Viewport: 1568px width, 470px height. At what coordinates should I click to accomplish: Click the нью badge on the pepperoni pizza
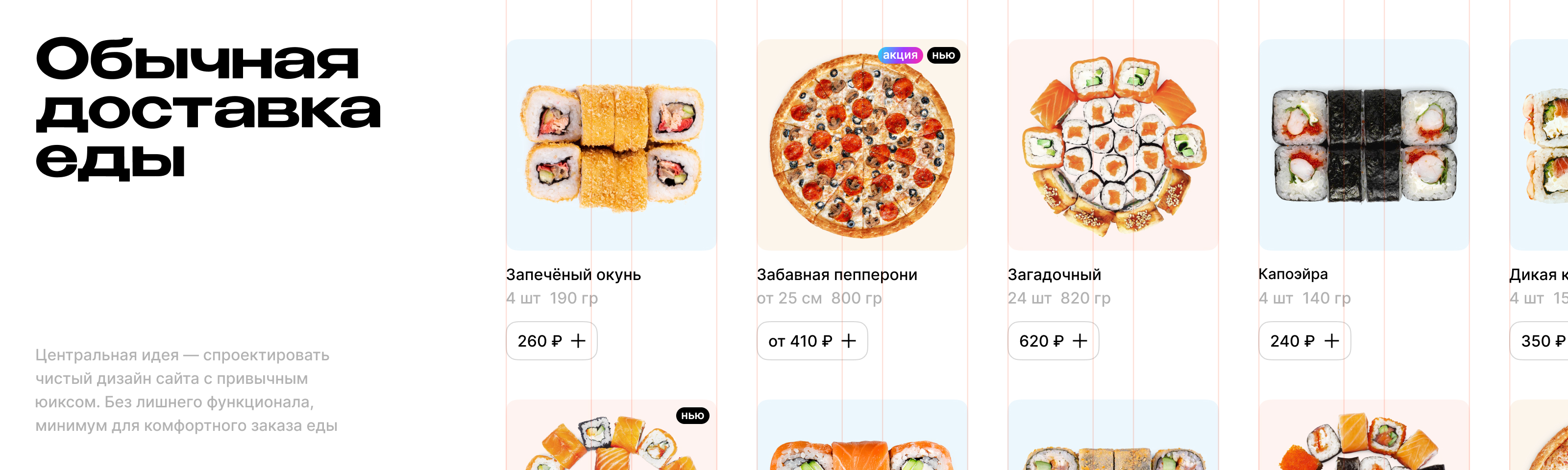[x=943, y=55]
